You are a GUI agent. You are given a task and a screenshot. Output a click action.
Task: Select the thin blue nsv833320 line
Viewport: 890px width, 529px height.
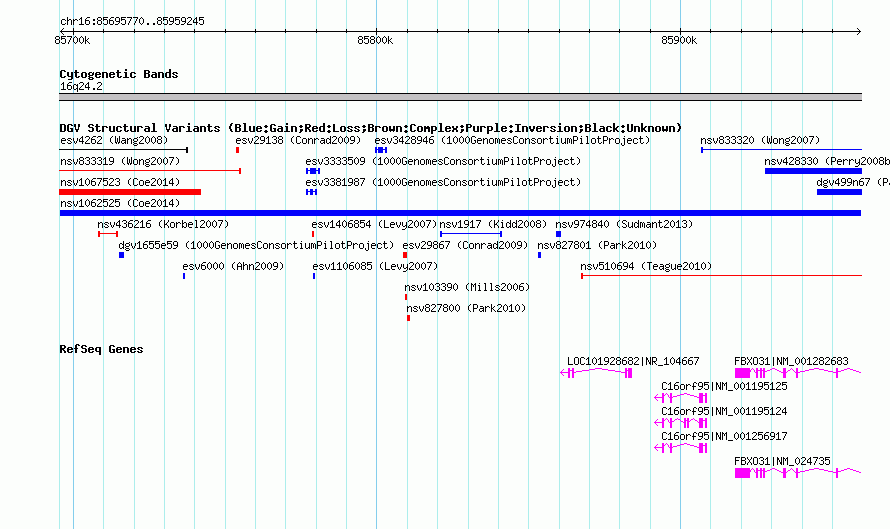pos(782,150)
